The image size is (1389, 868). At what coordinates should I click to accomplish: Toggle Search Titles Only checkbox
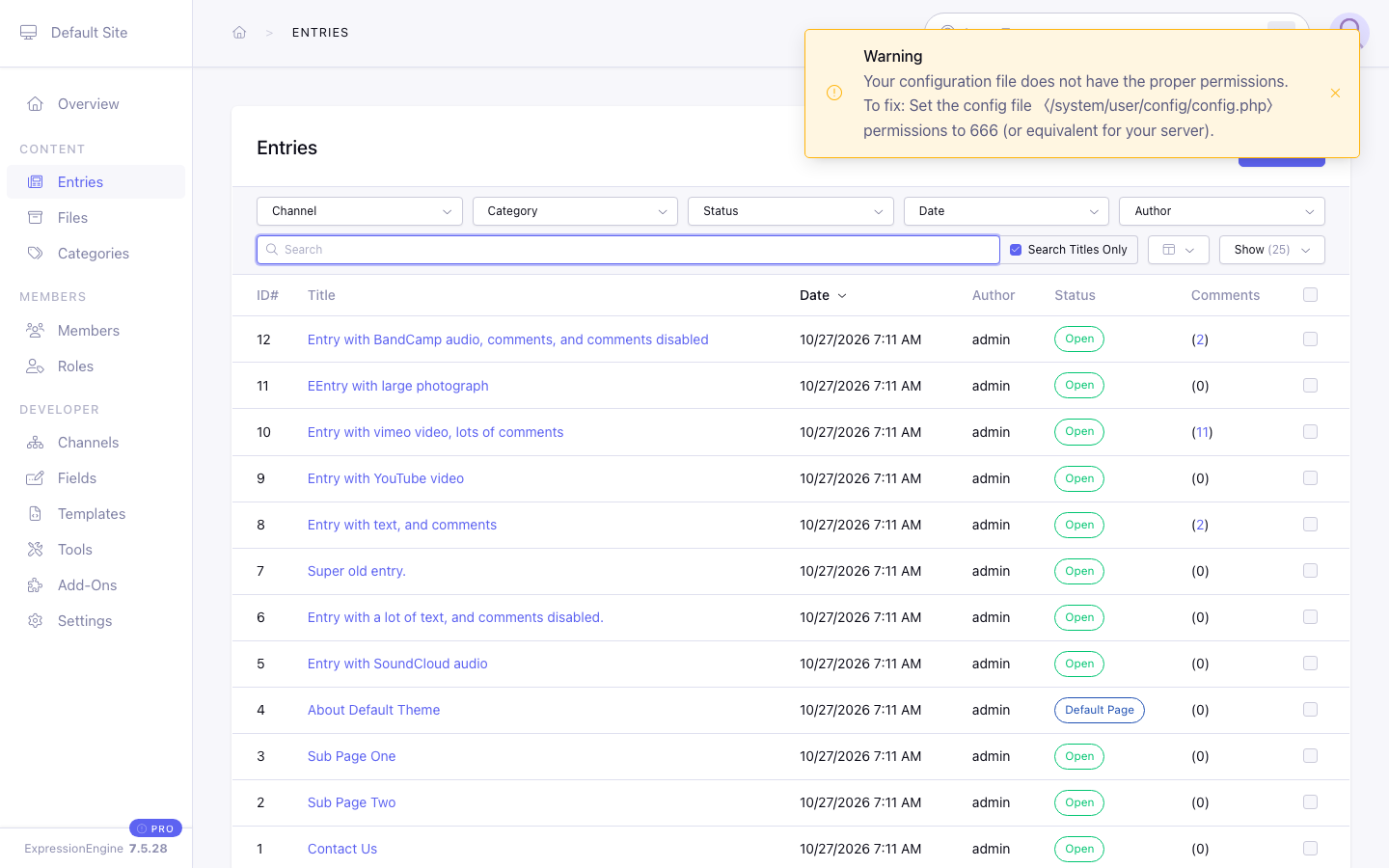tap(1016, 250)
